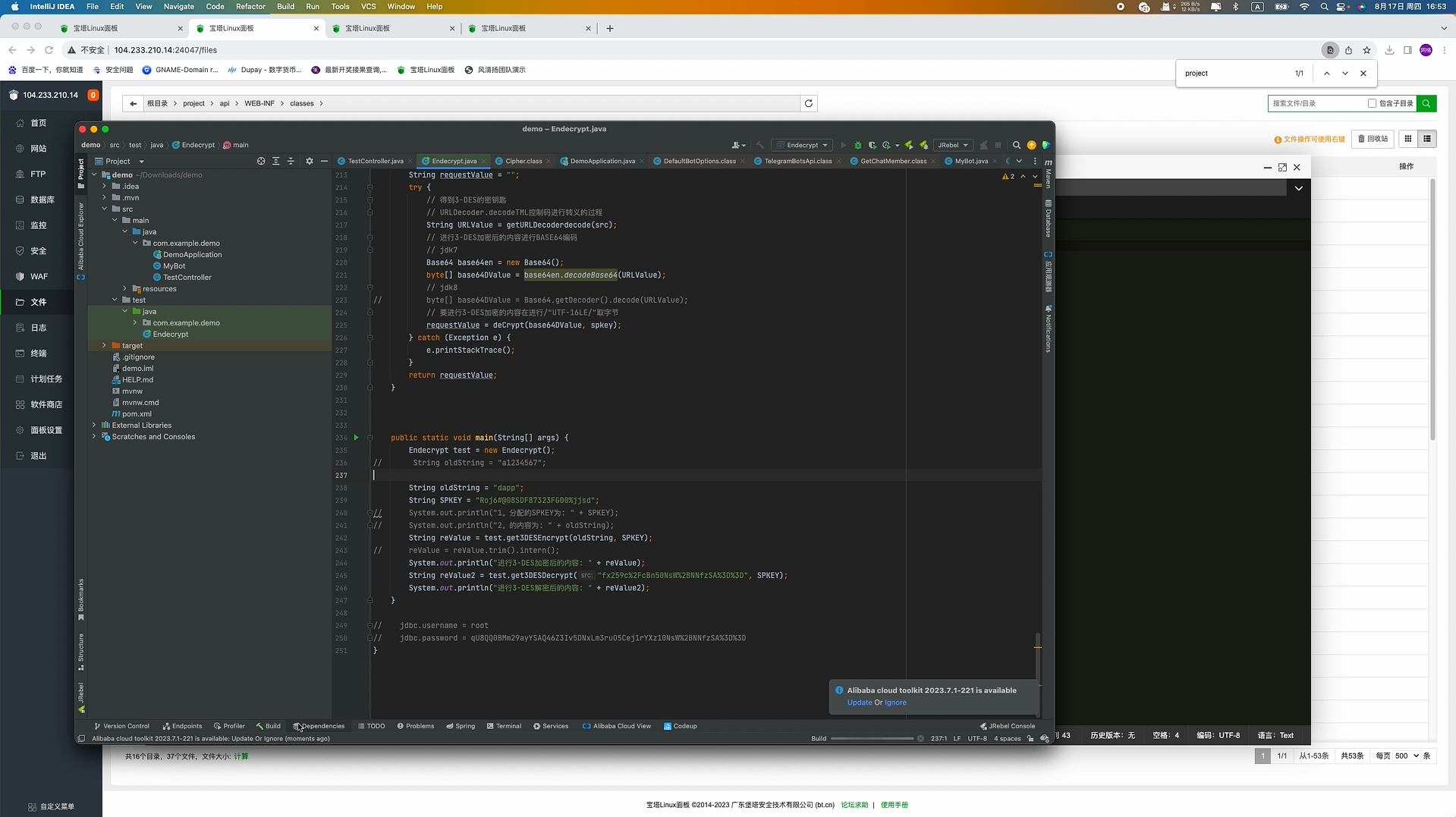
Task: Click Run with Coverage shield icon
Action: coord(873,146)
